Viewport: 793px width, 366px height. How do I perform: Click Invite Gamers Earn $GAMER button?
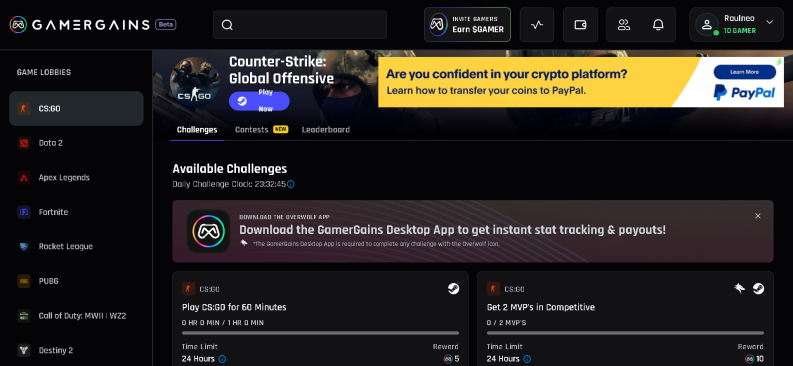[467, 24]
